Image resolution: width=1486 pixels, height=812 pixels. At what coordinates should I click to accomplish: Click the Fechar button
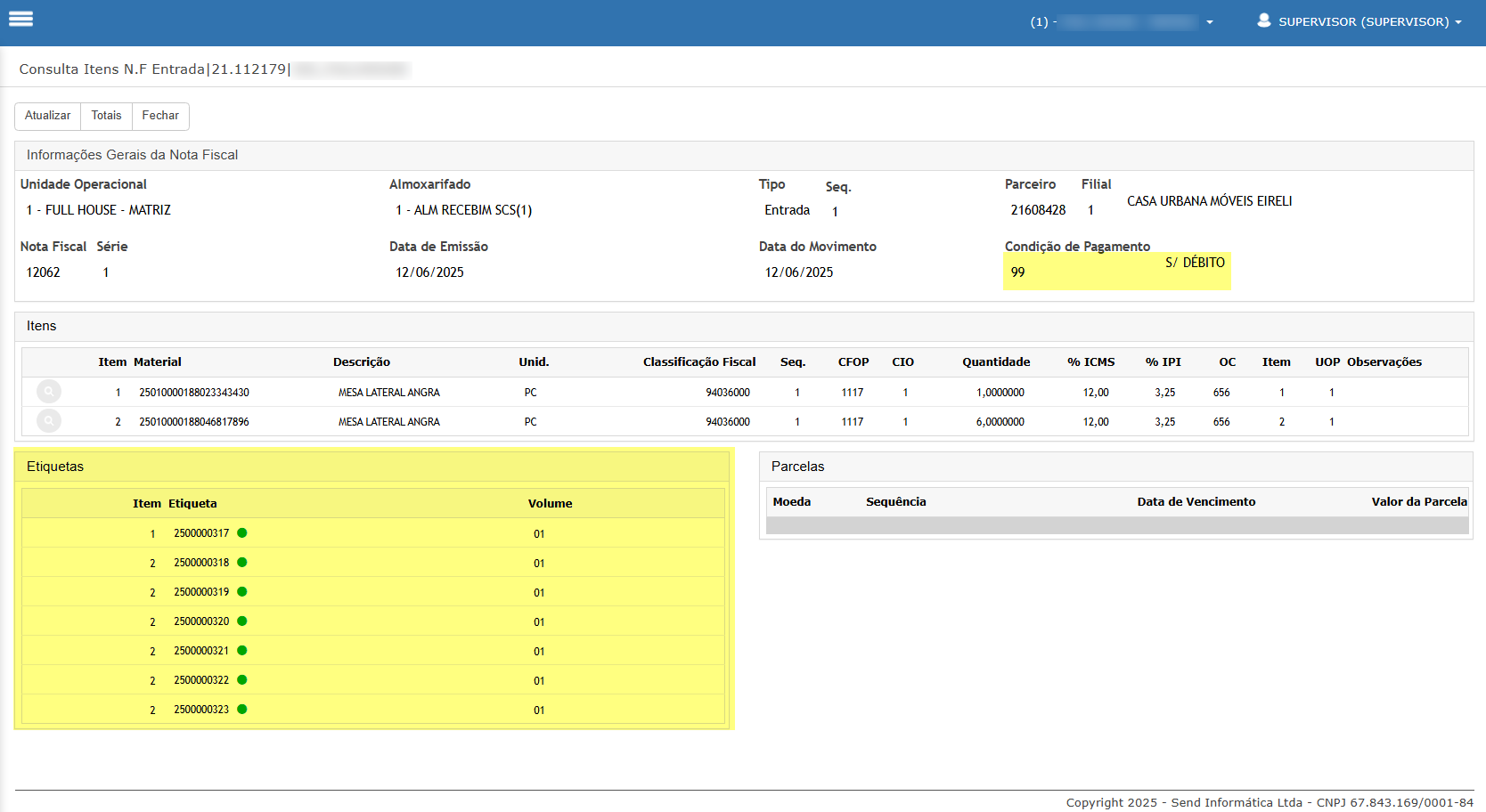pos(160,116)
